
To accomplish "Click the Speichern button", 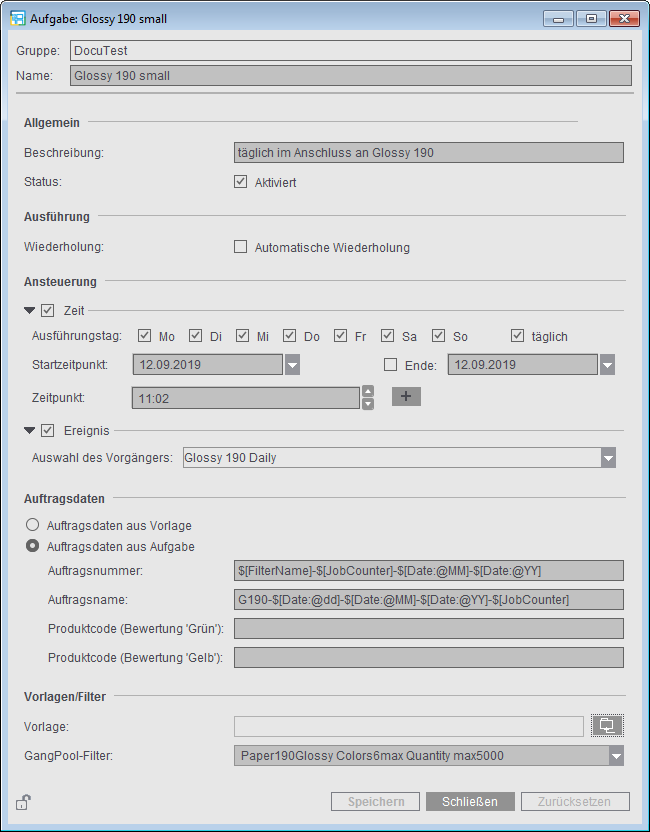I will [x=376, y=801].
